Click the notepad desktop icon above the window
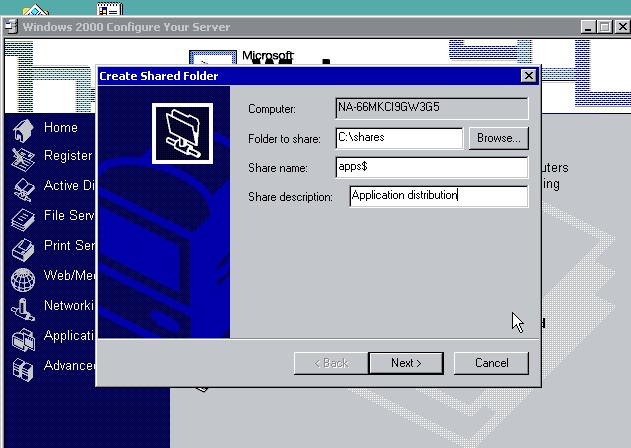Screen dimensions: 631x448 click(109, 9)
